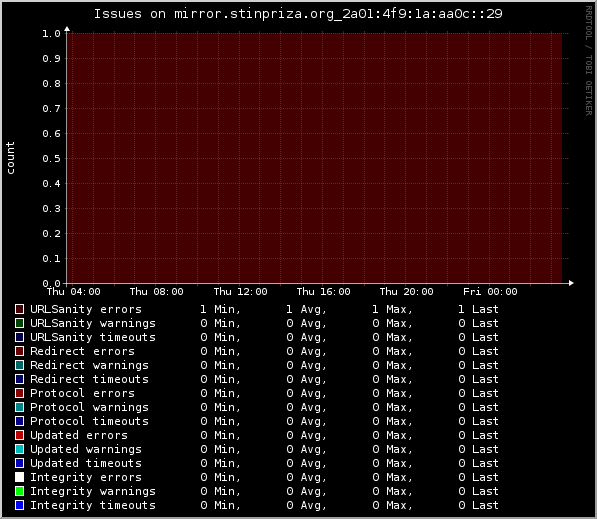
Task: Click the Fri 00:00 time axis label
Action: tap(490, 292)
